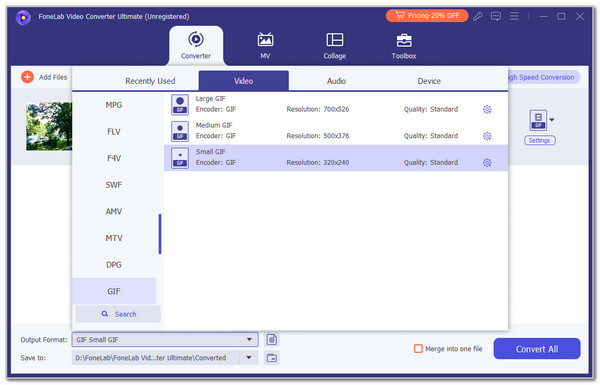This screenshot has width=600, height=385.
Task: Select the Audio format tab
Action: coord(336,81)
